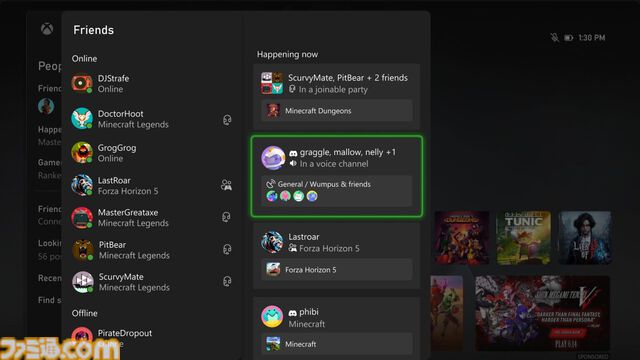Viewport: 640px width, 360px height.
Task: Click headset icon beside PitBear
Action: 227,249
